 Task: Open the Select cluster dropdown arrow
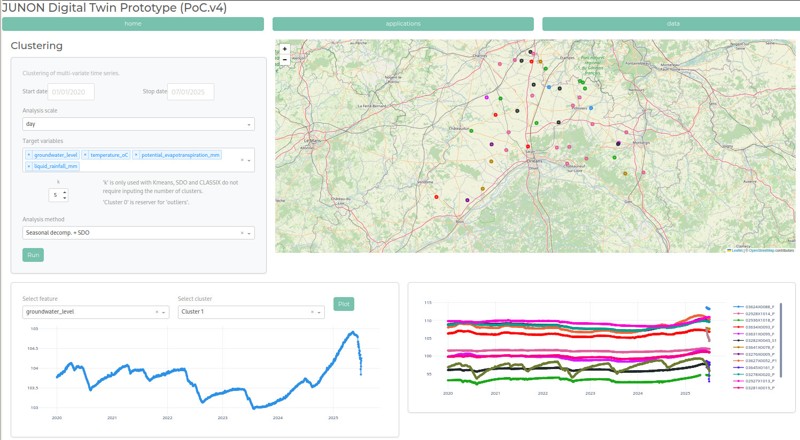319,312
